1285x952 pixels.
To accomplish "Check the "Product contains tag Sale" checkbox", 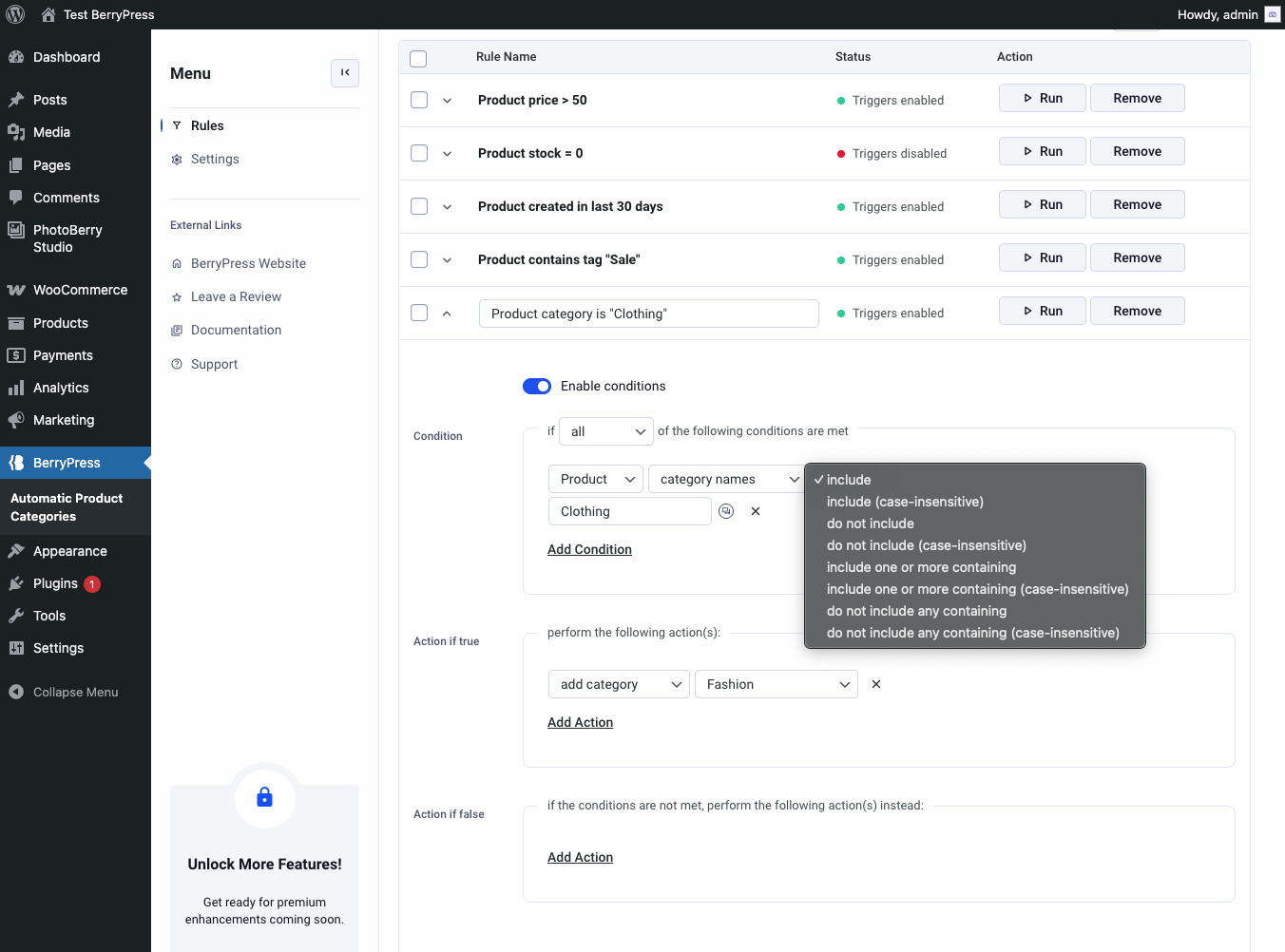I will pos(419,259).
